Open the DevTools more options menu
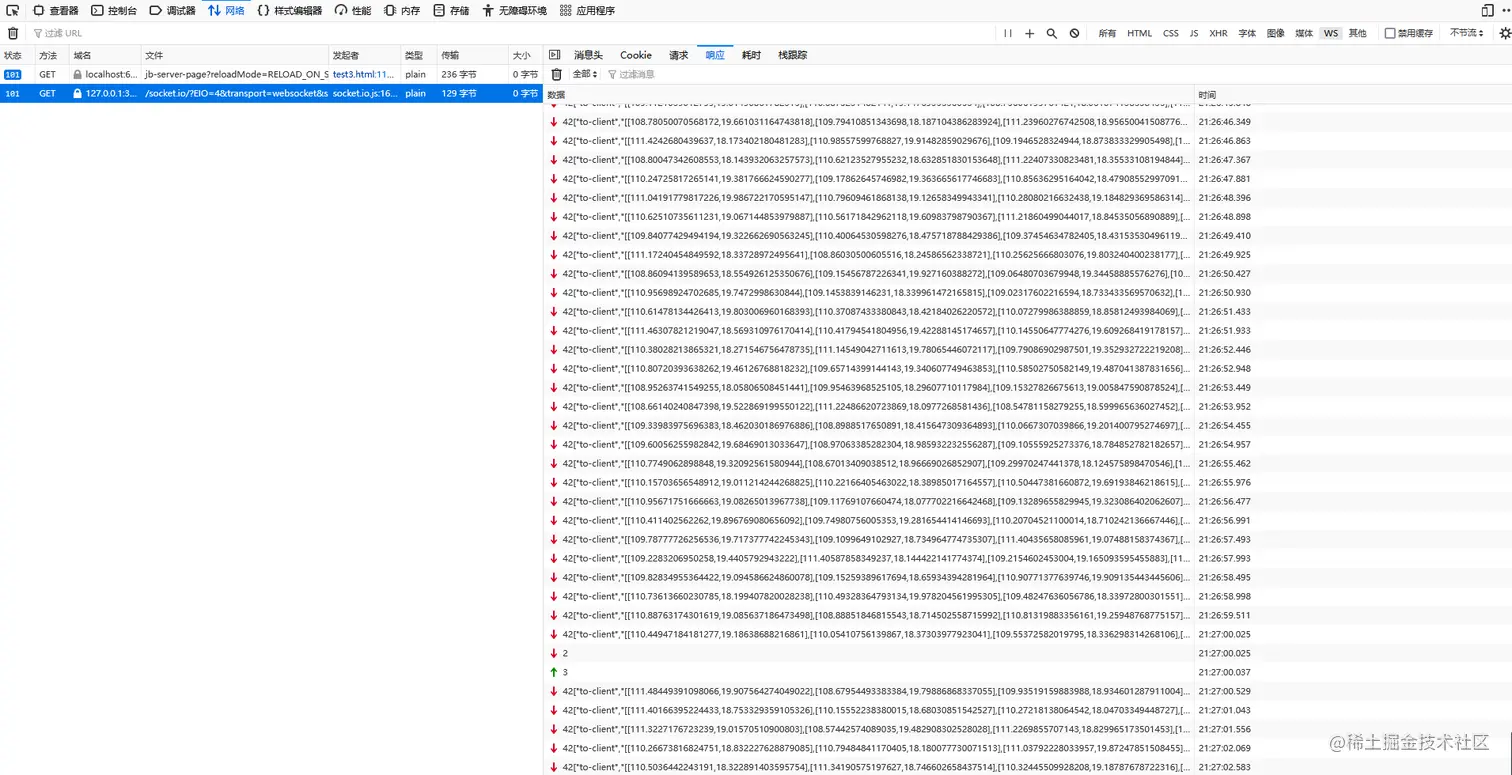This screenshot has width=1512, height=775. pyautogui.click(x=1504, y=10)
